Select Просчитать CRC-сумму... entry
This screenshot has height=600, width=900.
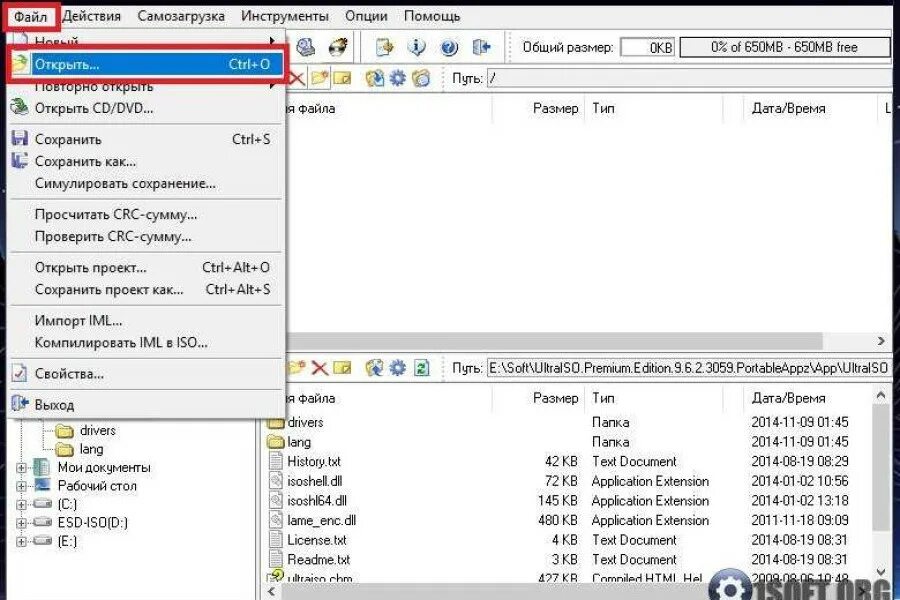pyautogui.click(x=146, y=214)
